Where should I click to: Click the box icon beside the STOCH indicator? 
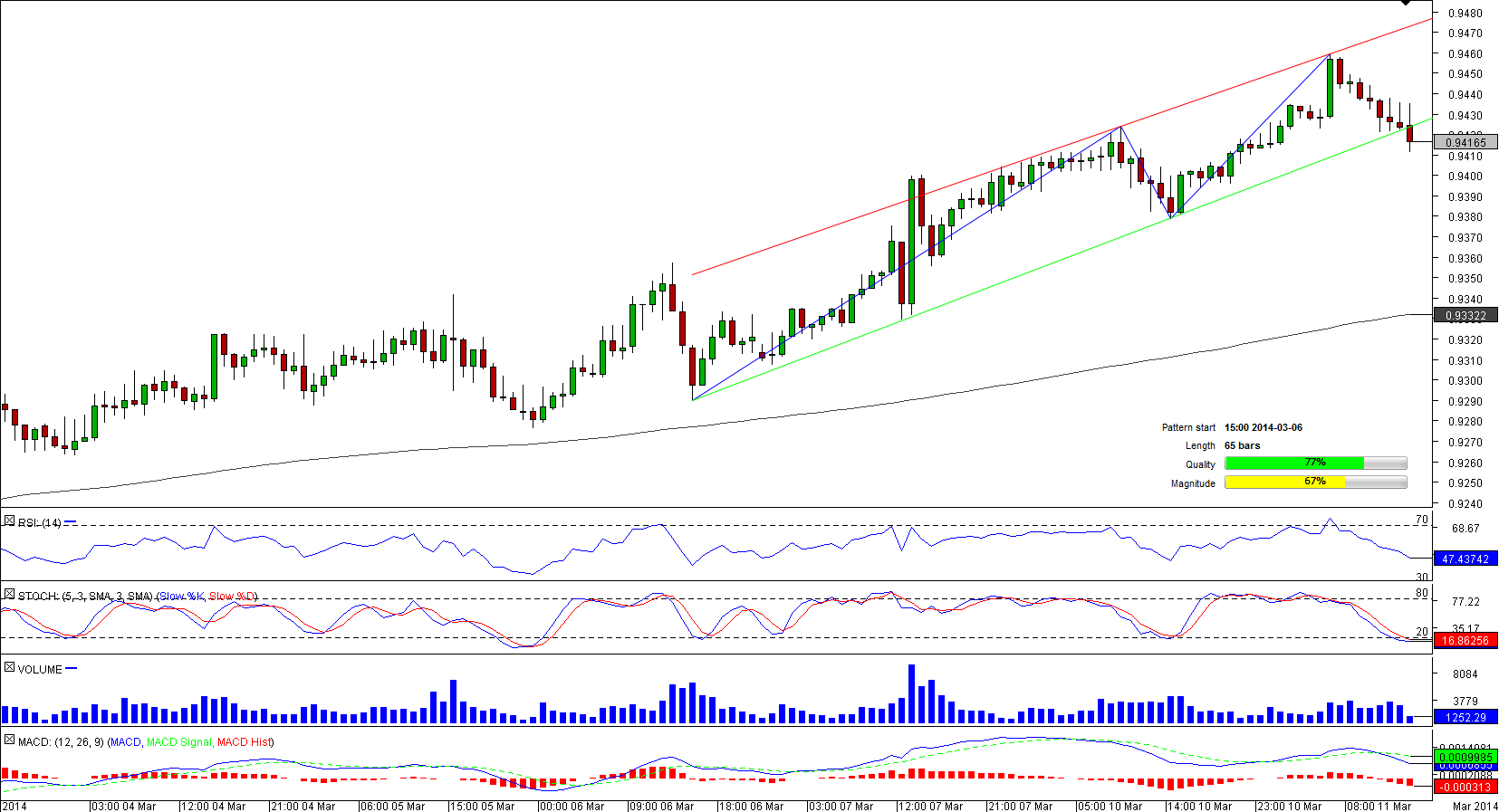coord(9,595)
